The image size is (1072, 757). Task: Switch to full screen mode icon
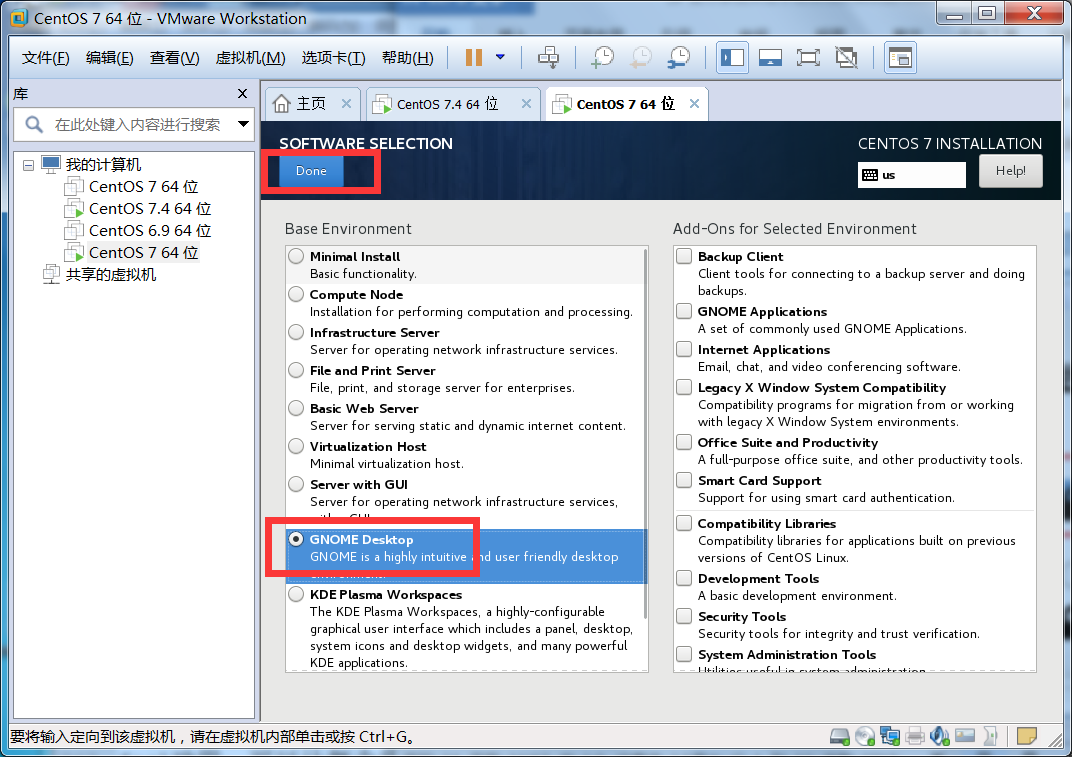pyautogui.click(x=808, y=57)
